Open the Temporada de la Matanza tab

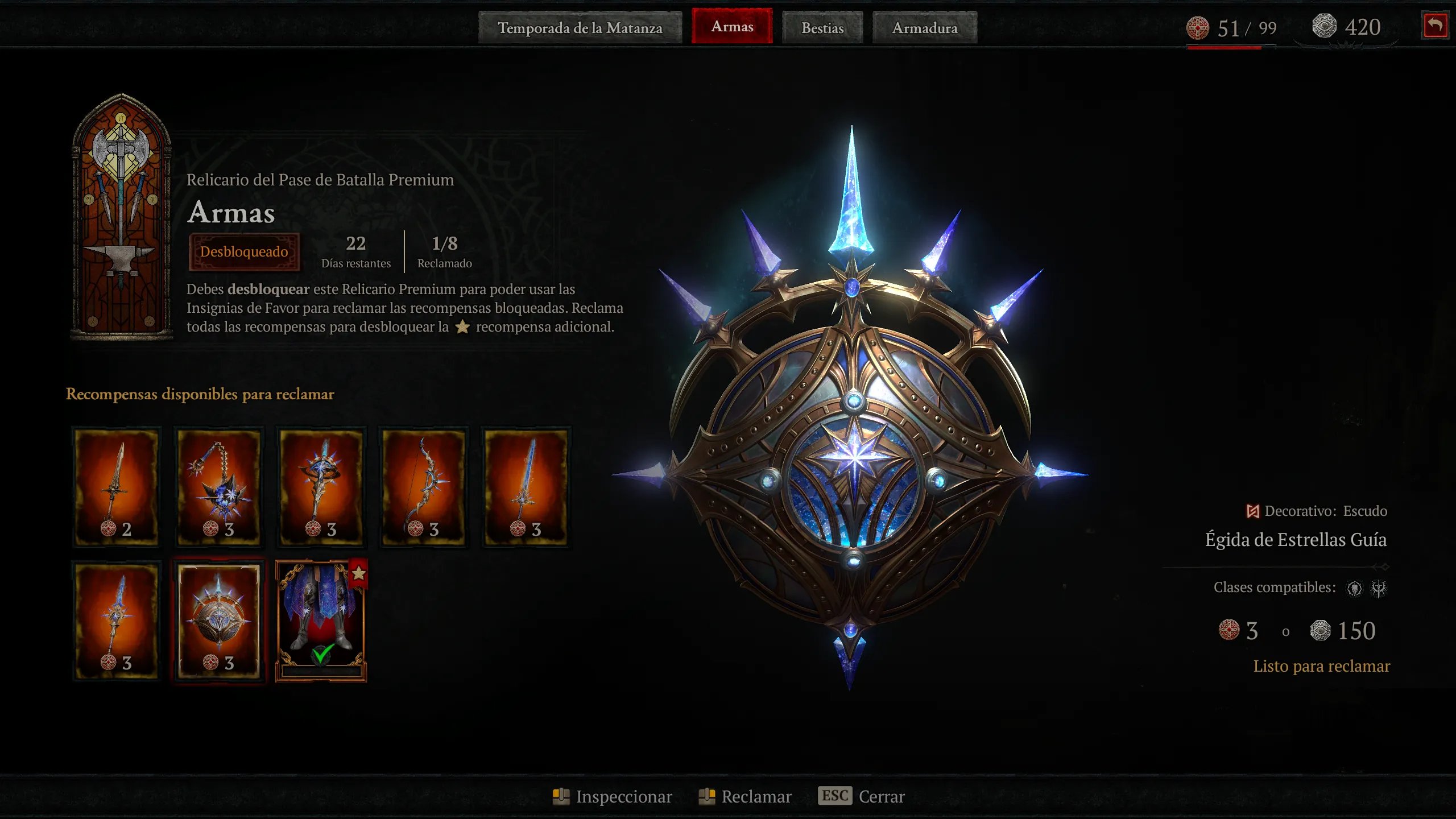coord(580,27)
